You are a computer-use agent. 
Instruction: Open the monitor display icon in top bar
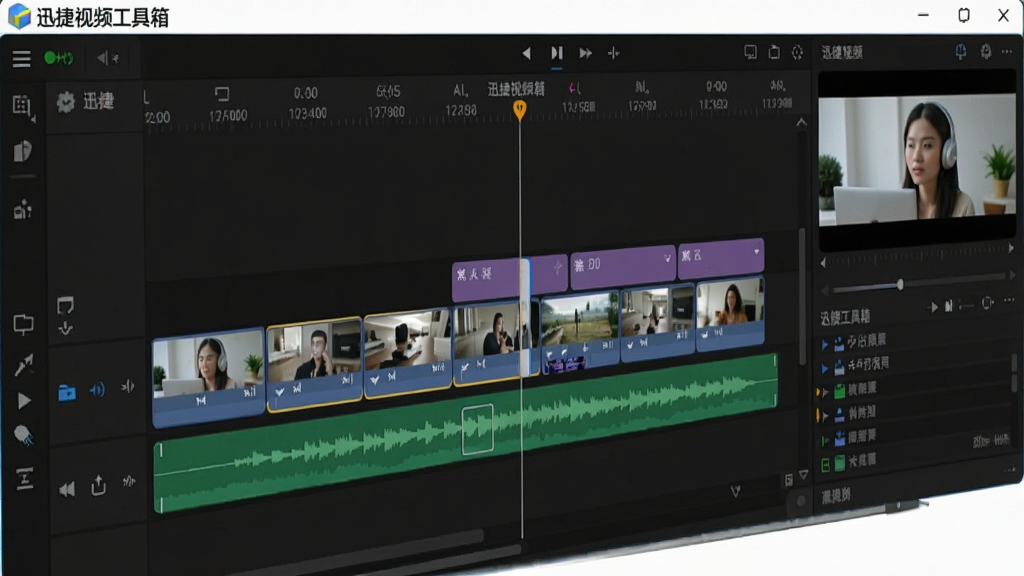point(750,52)
